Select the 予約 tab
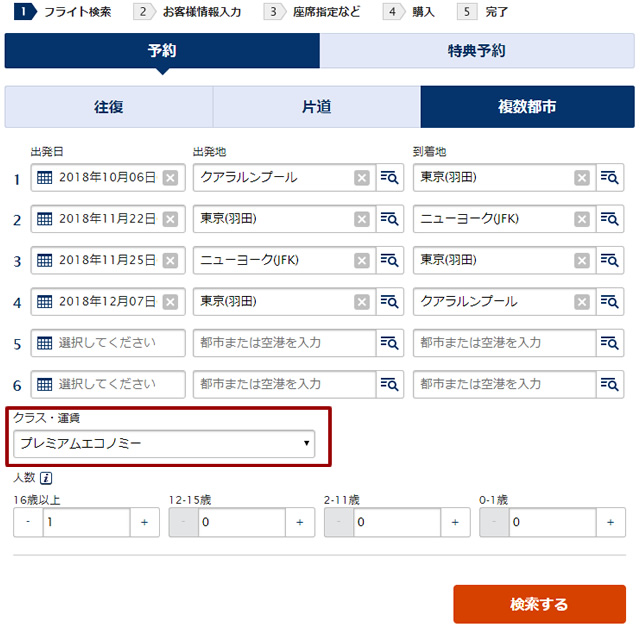This screenshot has width=640, height=637. coord(162,51)
